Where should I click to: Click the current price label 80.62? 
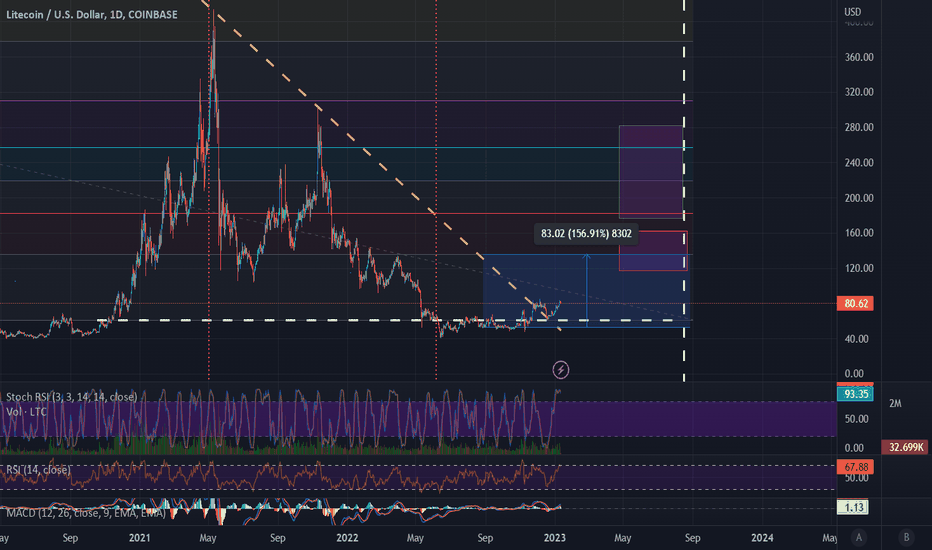pos(855,303)
